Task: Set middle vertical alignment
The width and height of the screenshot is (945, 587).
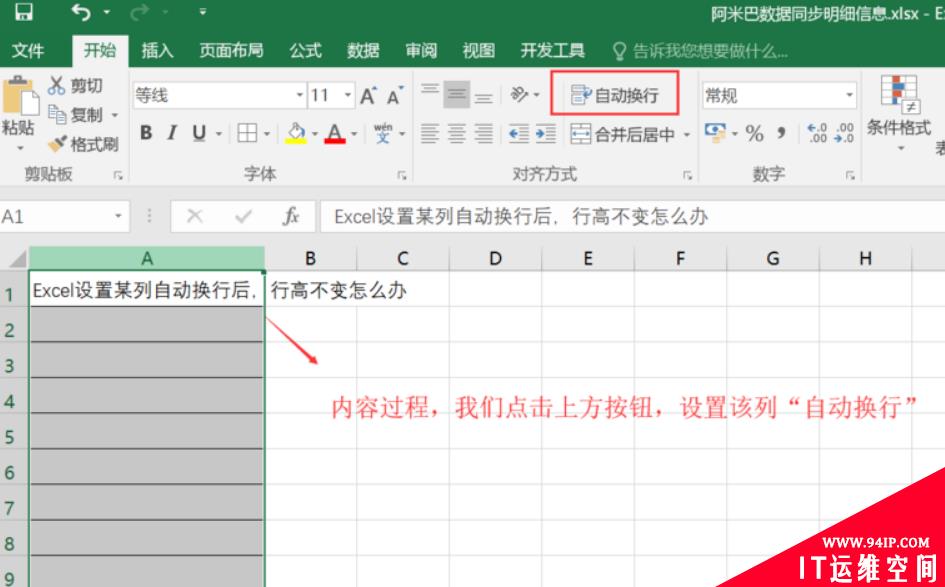Action: (456, 95)
